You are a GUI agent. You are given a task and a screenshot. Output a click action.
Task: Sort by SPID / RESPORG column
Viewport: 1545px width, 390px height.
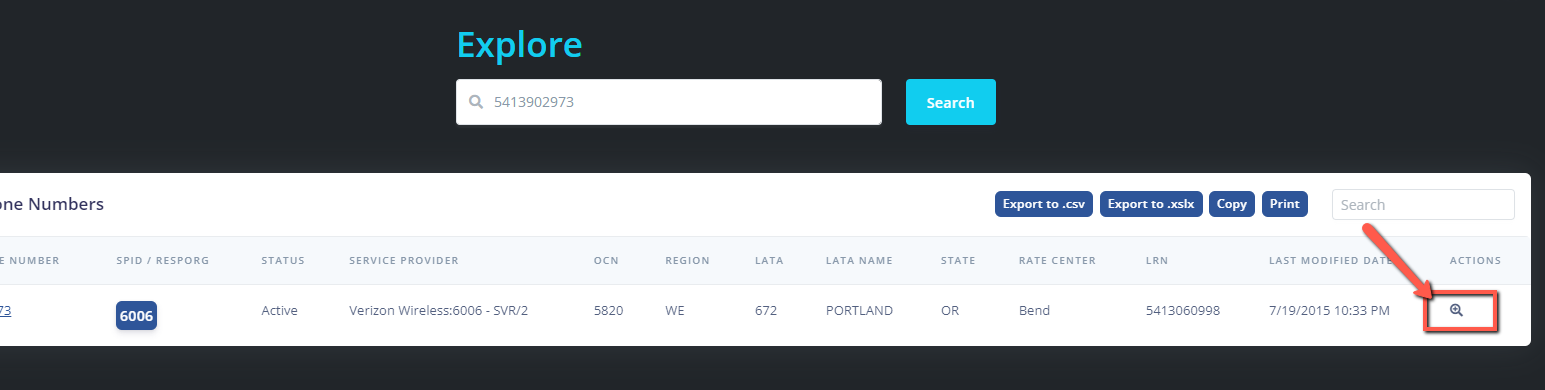point(162,260)
